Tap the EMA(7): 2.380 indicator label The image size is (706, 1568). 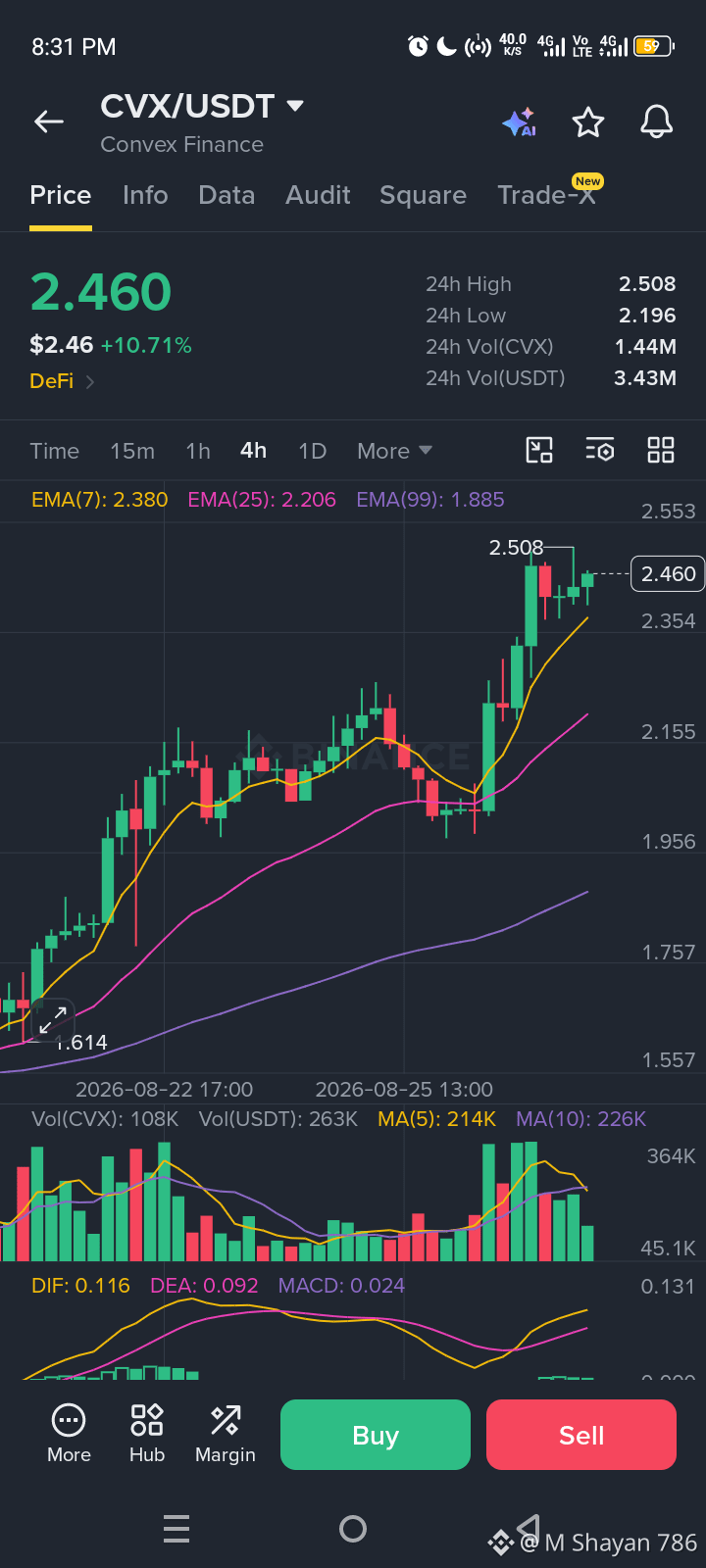click(x=99, y=500)
